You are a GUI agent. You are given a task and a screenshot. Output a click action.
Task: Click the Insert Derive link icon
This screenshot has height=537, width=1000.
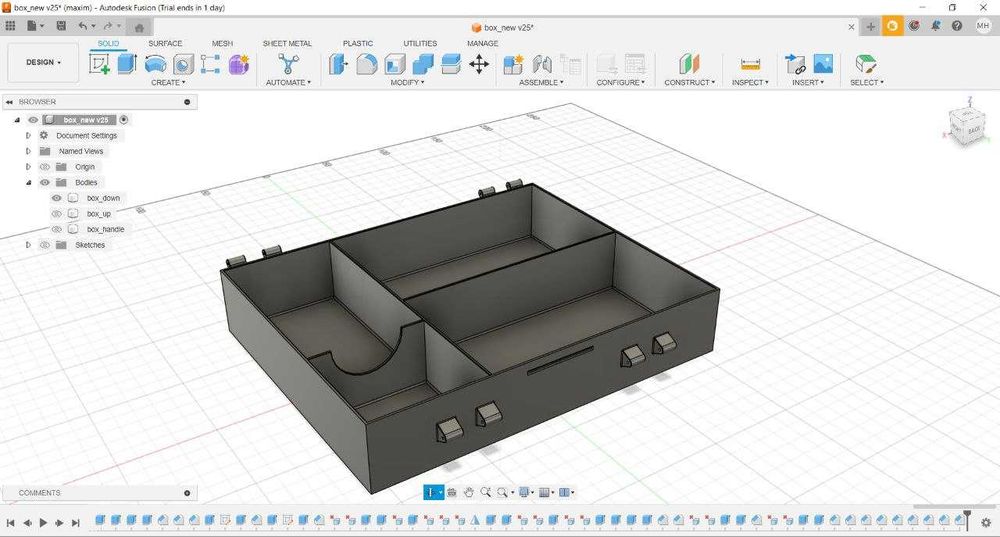point(795,64)
